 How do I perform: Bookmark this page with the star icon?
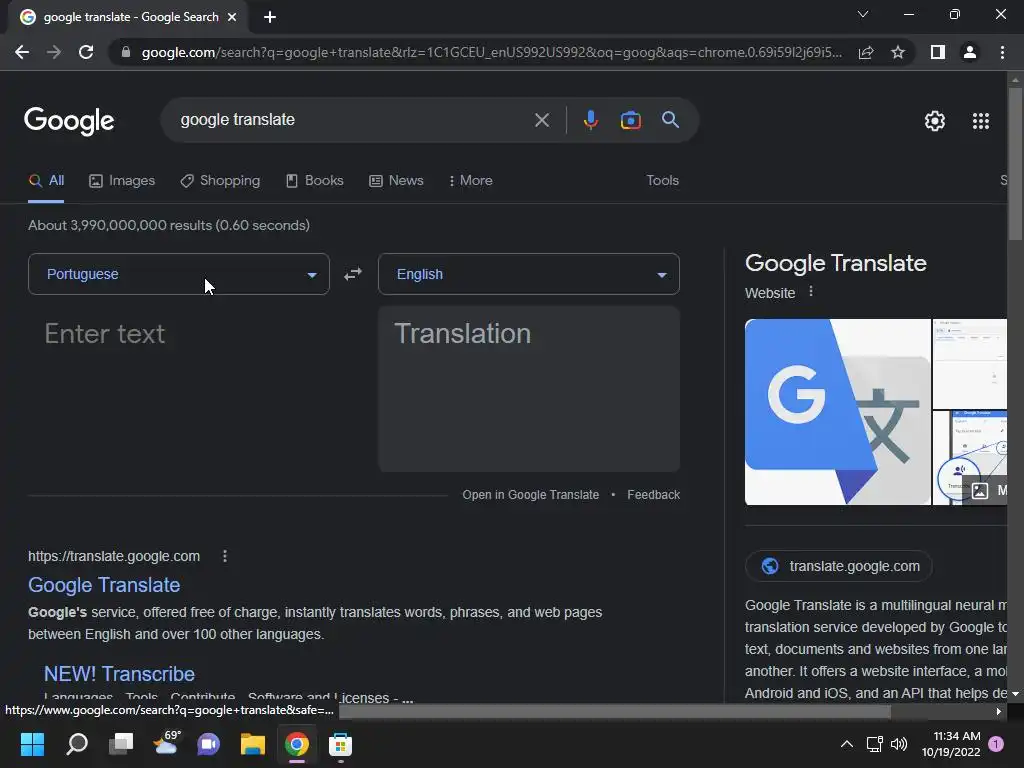[898, 52]
